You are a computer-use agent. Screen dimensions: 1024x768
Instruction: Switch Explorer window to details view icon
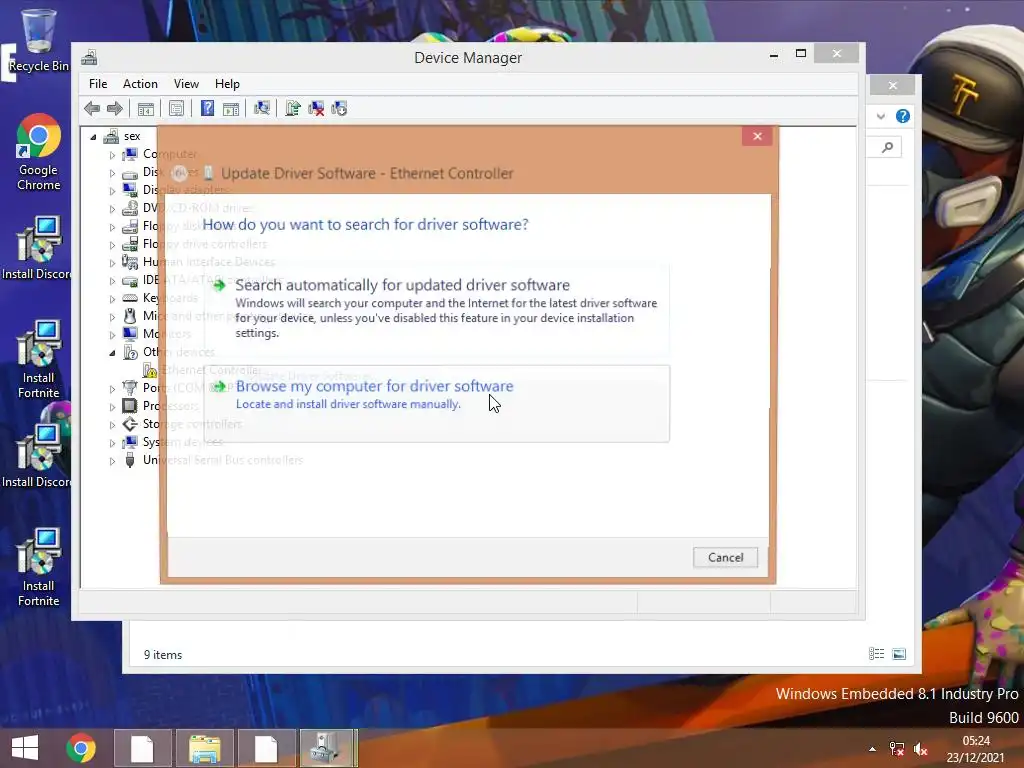[876, 654]
